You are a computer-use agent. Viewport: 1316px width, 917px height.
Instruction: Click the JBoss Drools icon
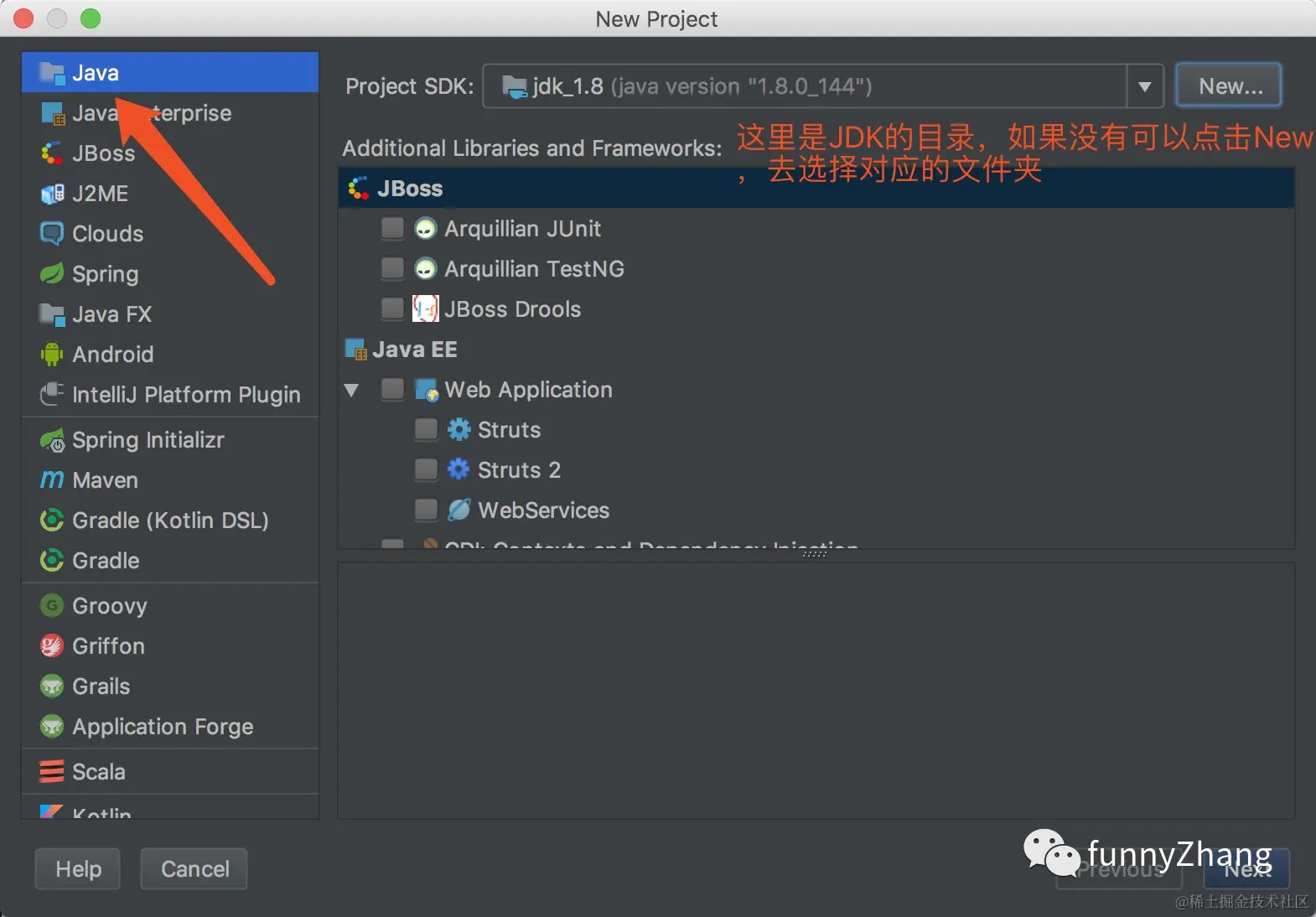coord(426,308)
